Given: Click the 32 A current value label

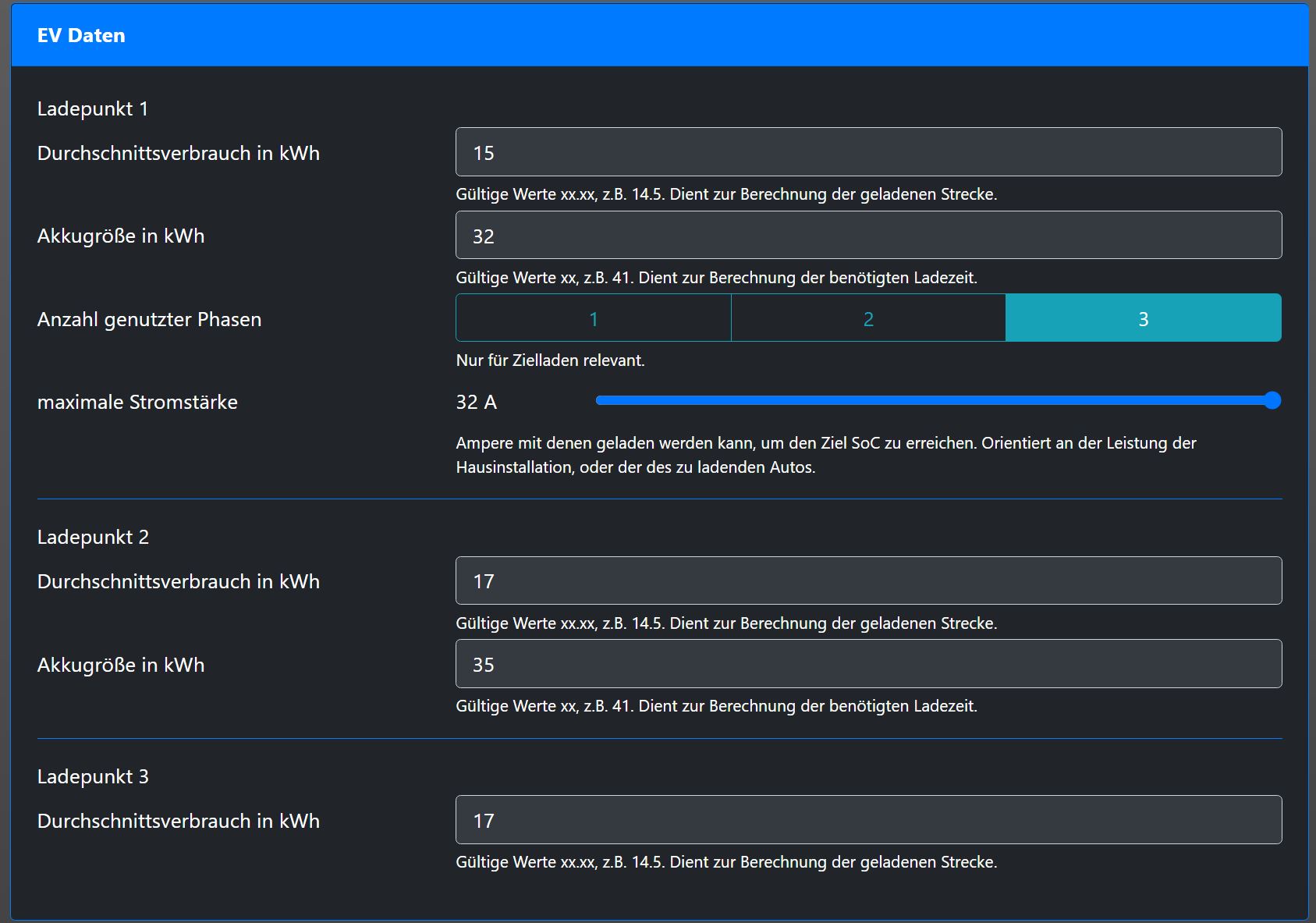Looking at the screenshot, I should click(476, 402).
